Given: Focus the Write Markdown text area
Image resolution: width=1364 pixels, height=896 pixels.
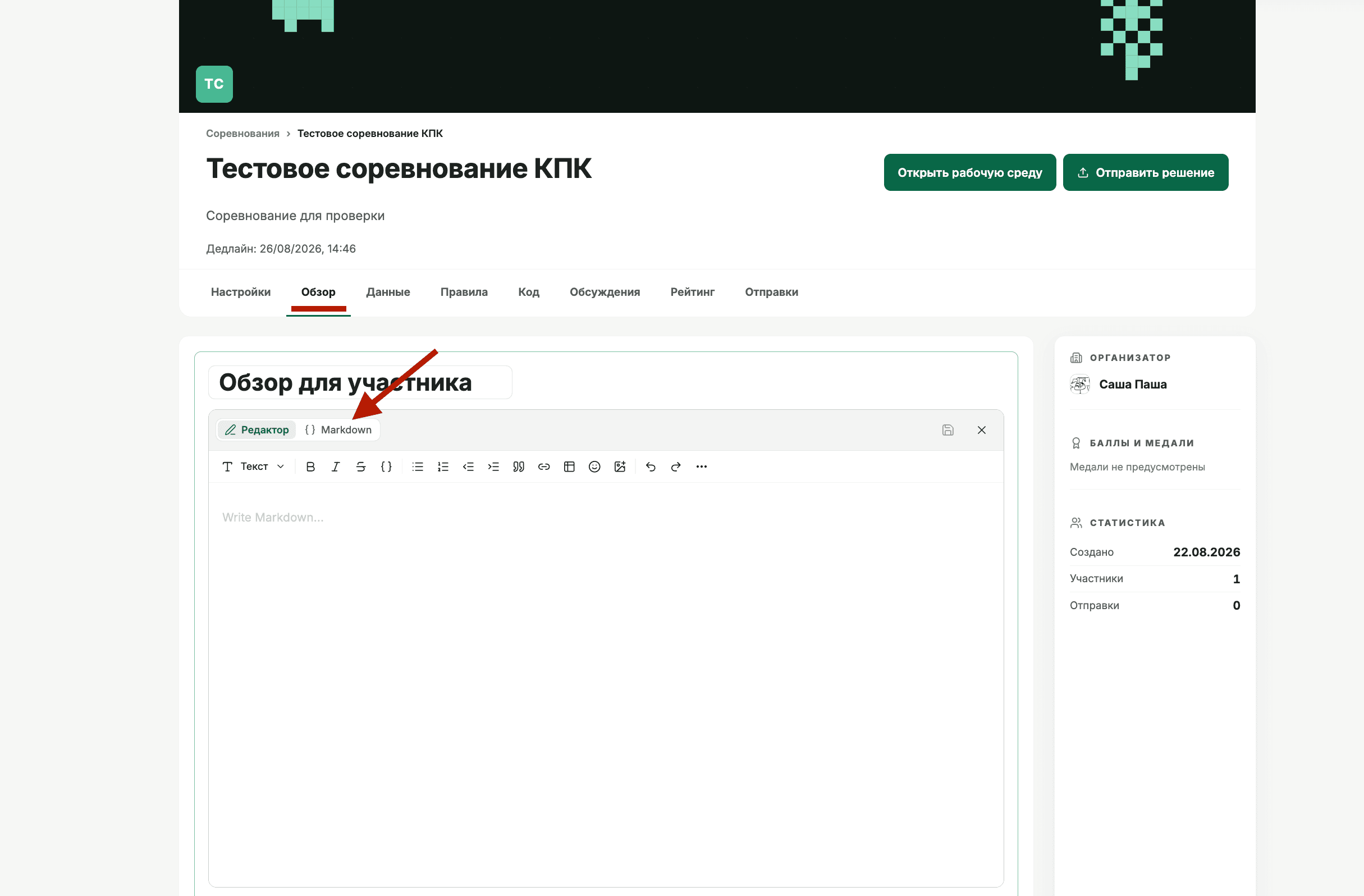Looking at the screenshot, I should 606,684.
